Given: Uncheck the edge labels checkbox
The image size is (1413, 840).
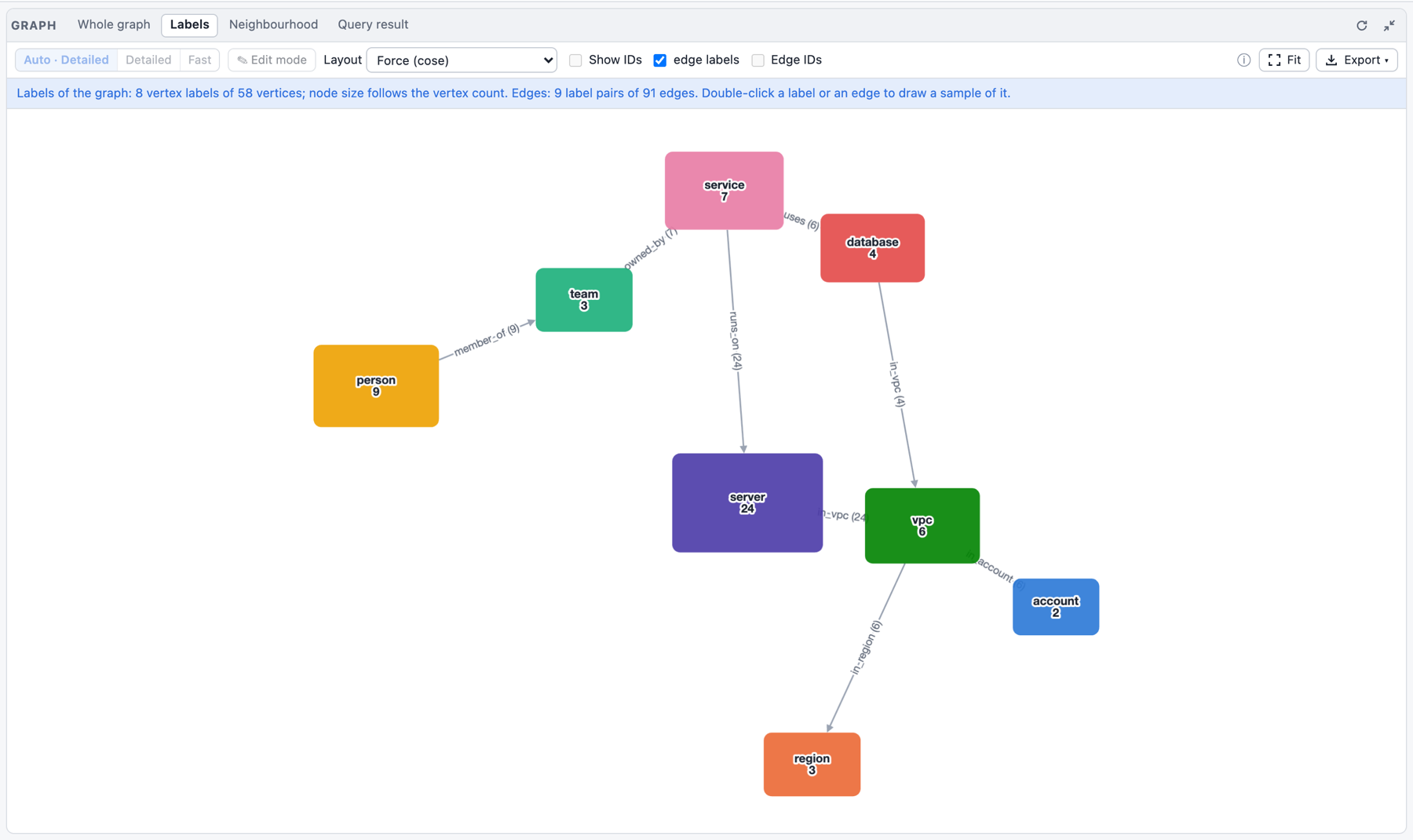Looking at the screenshot, I should (660, 60).
